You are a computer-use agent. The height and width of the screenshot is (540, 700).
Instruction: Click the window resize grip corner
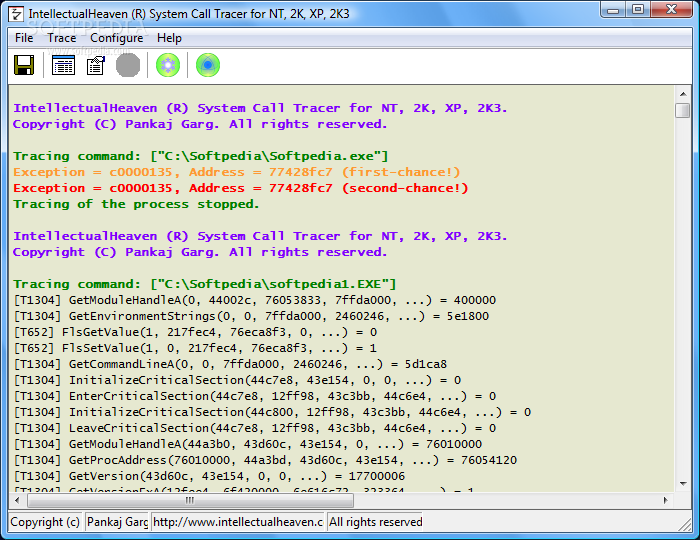685,524
